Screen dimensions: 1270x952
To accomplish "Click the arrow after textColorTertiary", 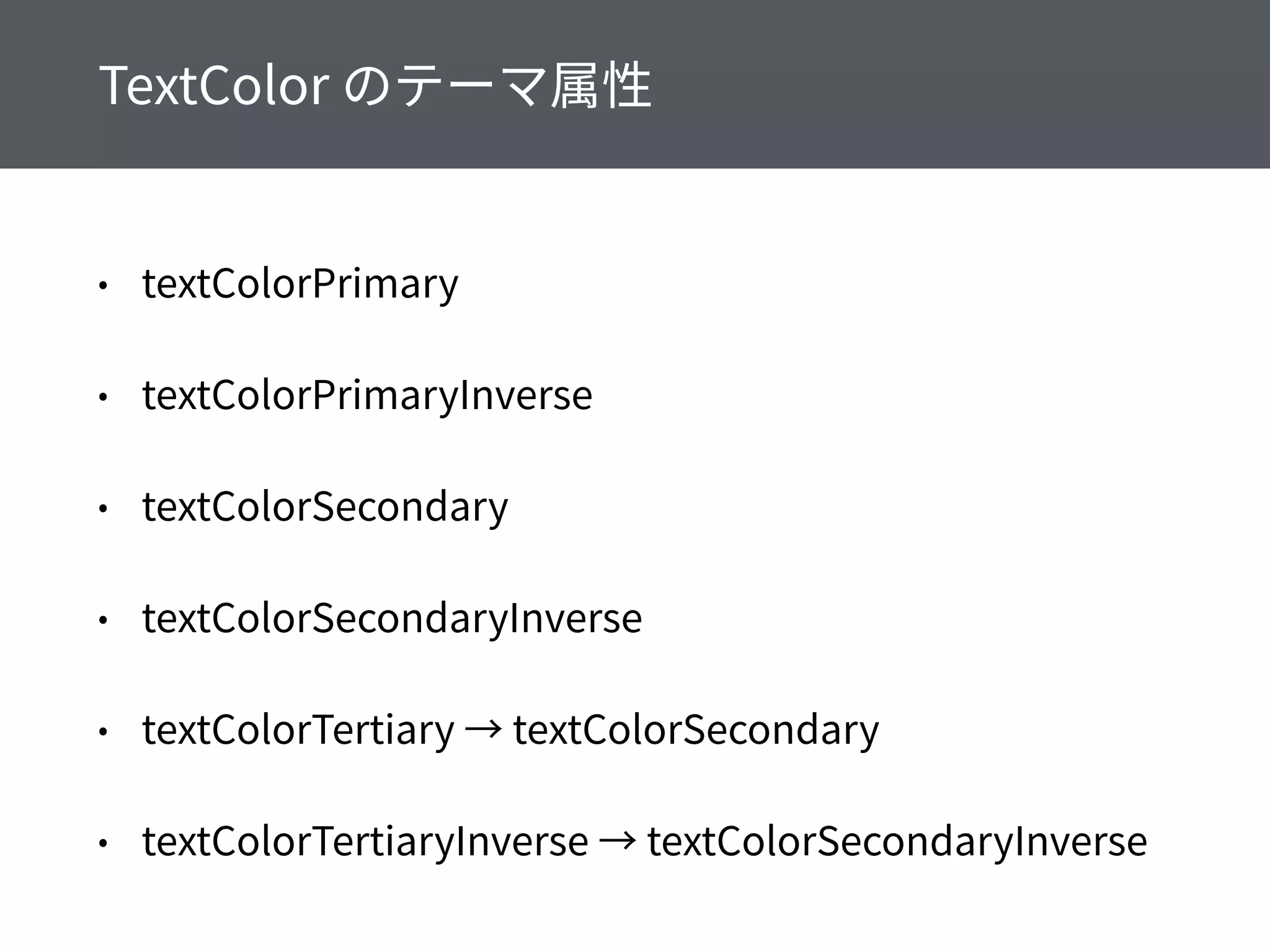I will [x=484, y=730].
